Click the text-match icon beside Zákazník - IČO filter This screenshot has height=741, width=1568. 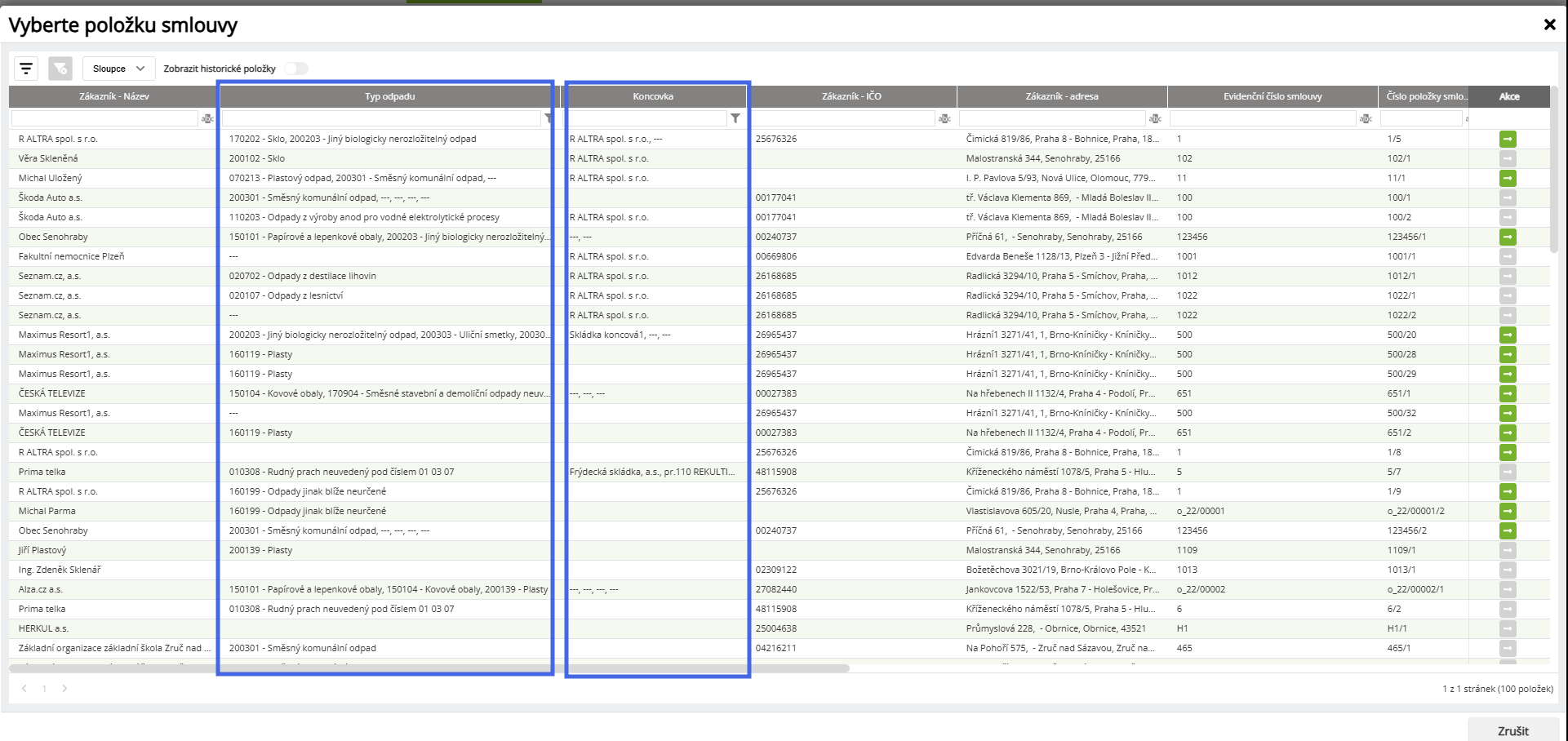pos(944,118)
